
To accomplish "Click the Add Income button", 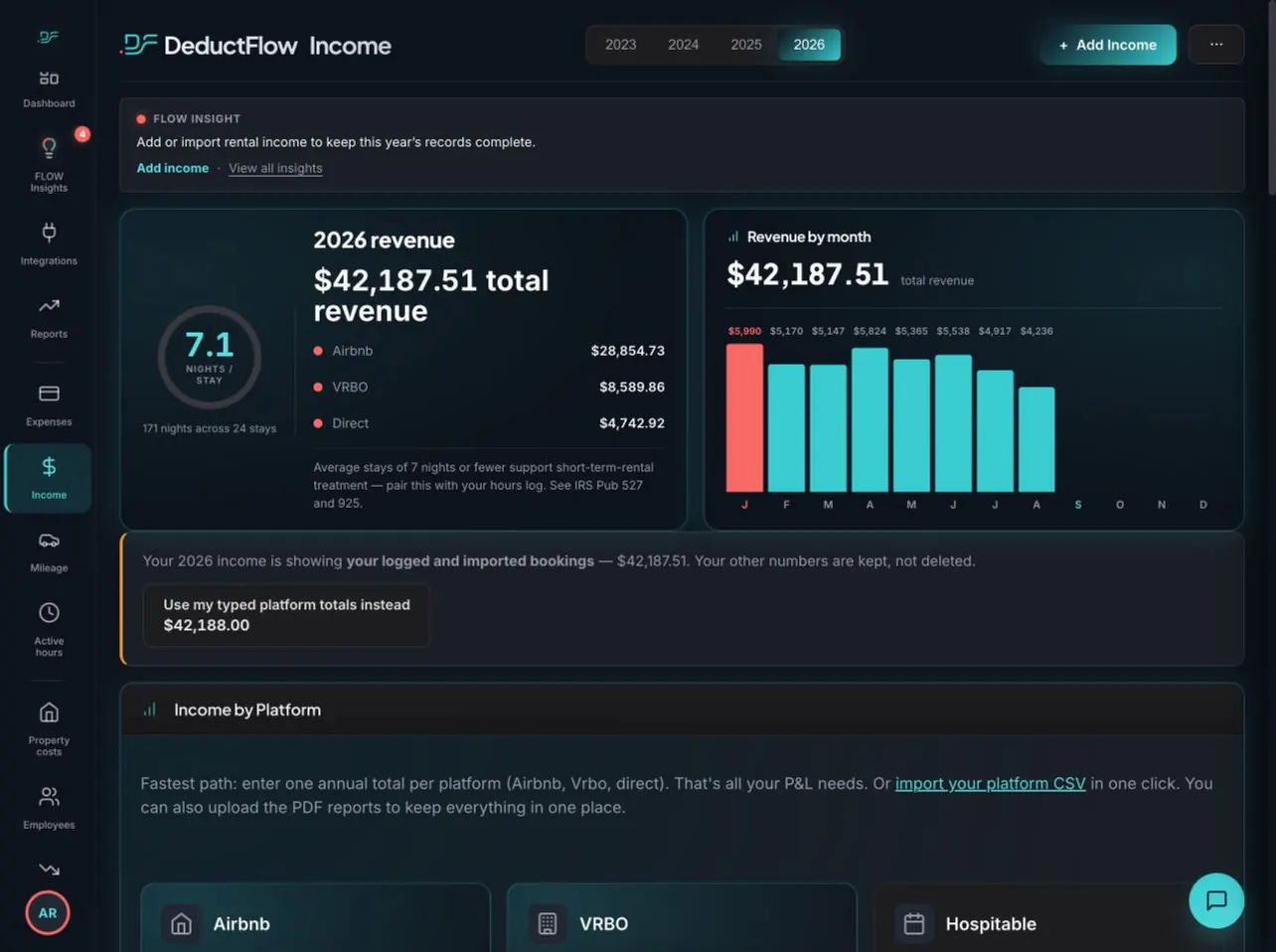I will coord(1108,45).
